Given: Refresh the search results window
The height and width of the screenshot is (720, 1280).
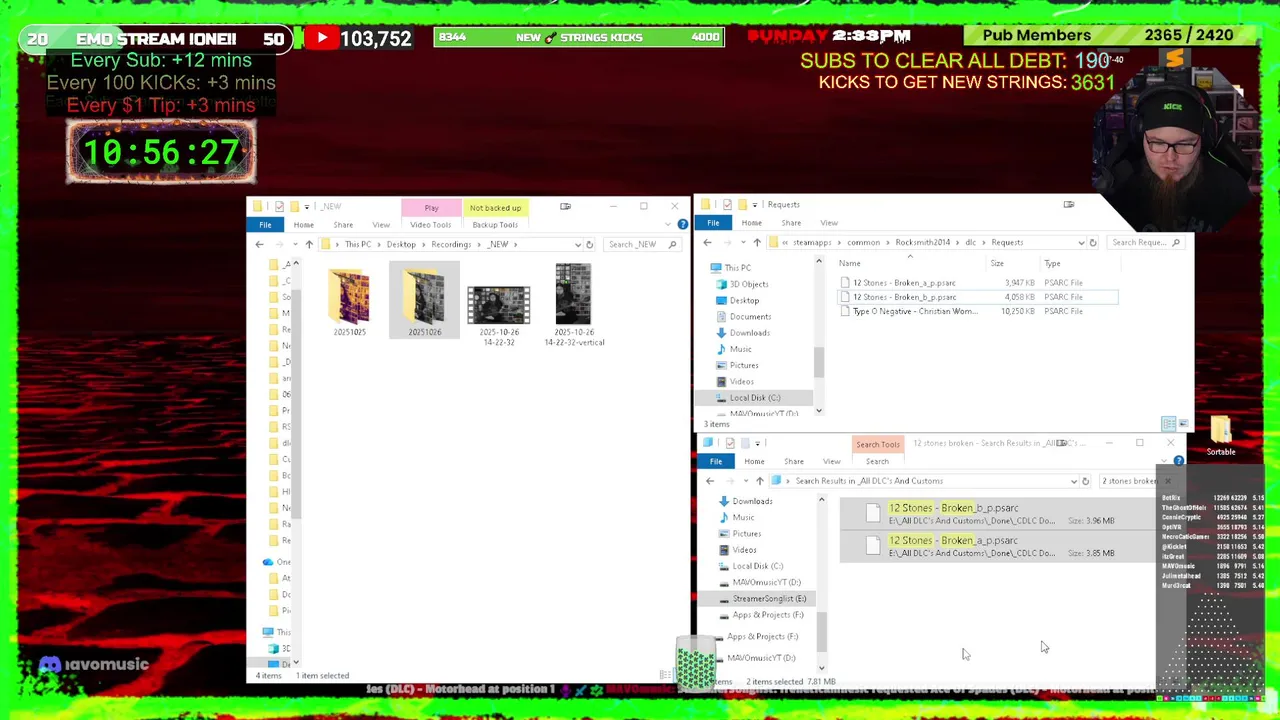Looking at the screenshot, I should point(1085,481).
